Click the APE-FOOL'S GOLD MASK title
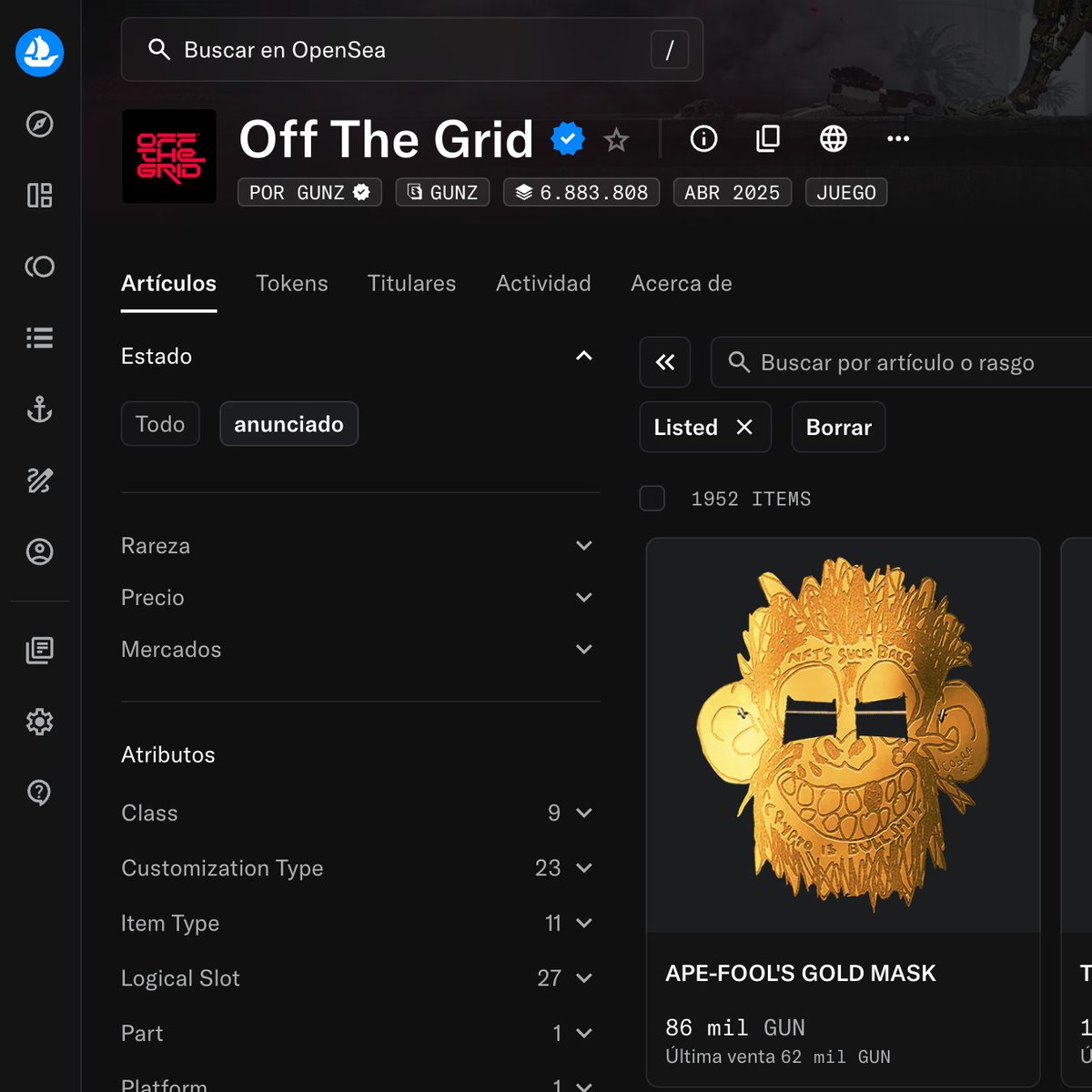The width and height of the screenshot is (1092, 1092). click(x=801, y=974)
